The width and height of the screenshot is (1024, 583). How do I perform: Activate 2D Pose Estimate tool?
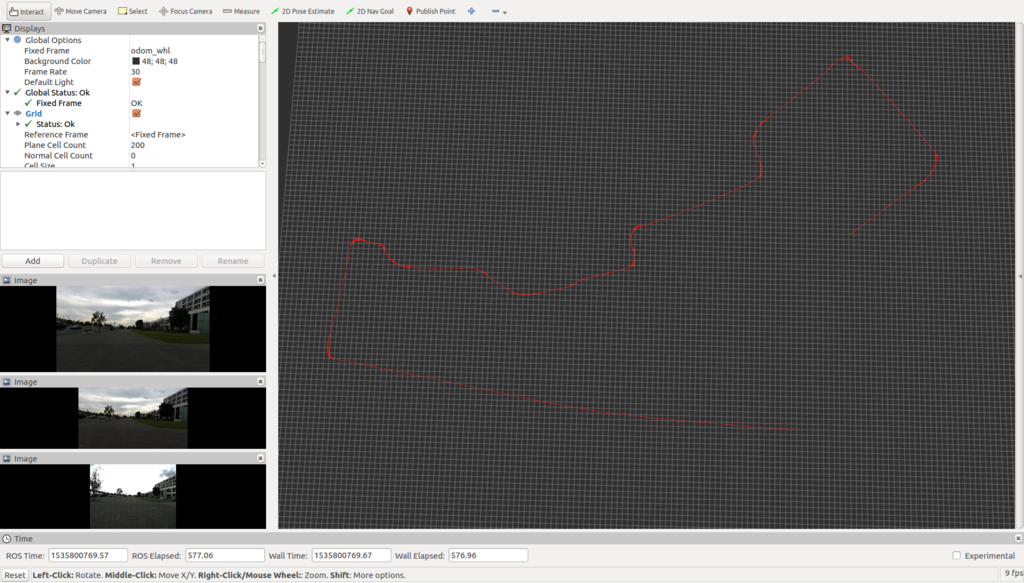click(x=302, y=11)
